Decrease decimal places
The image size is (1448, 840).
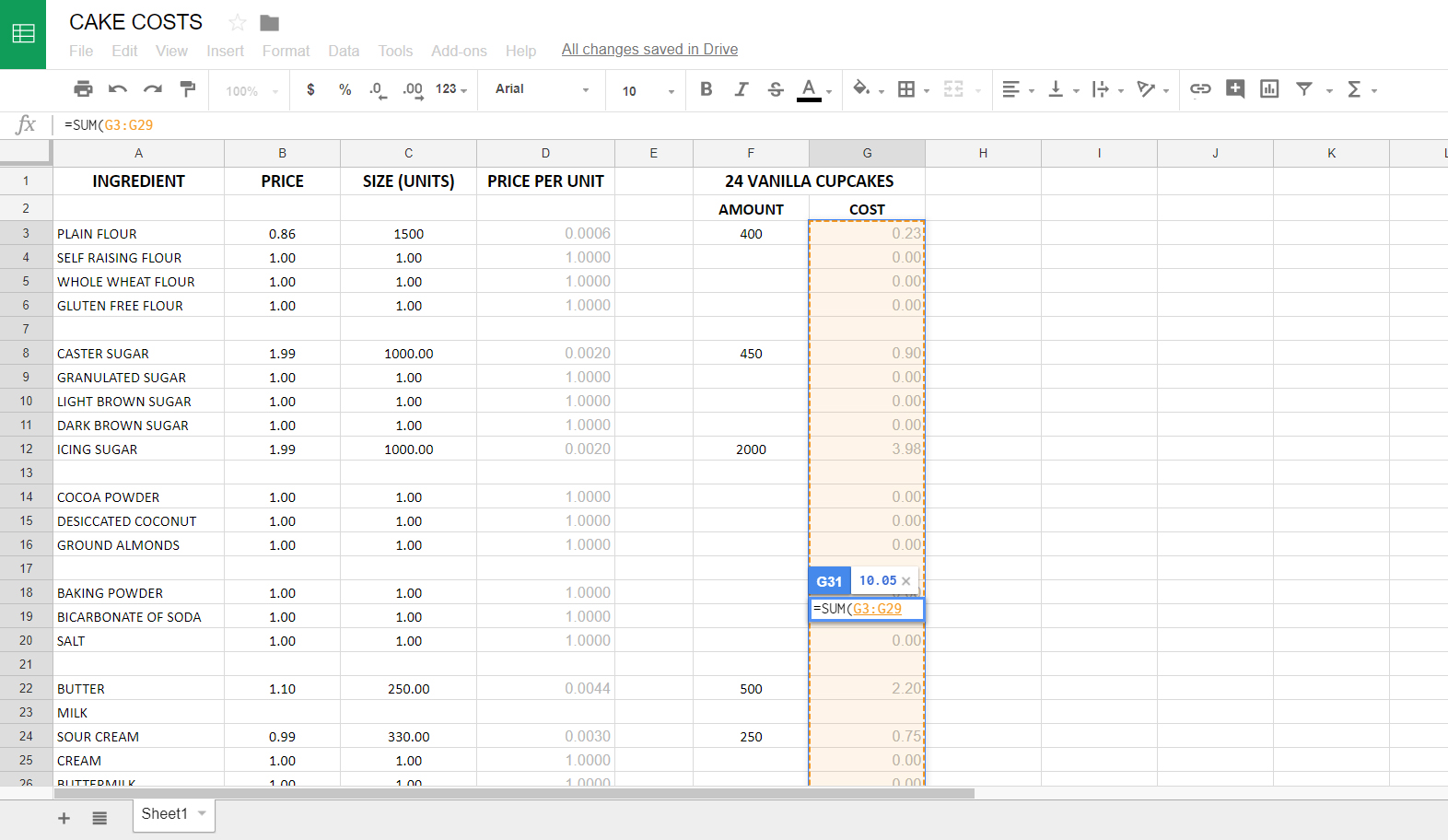click(377, 89)
